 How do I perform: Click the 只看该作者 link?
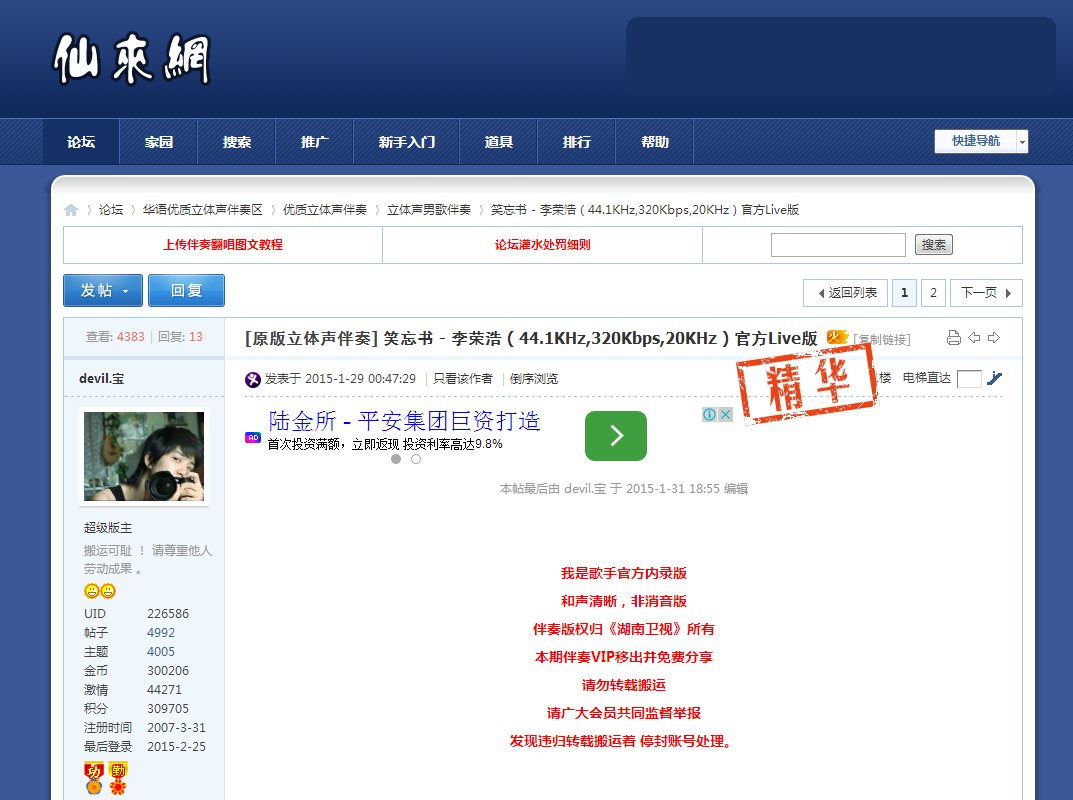click(462, 379)
